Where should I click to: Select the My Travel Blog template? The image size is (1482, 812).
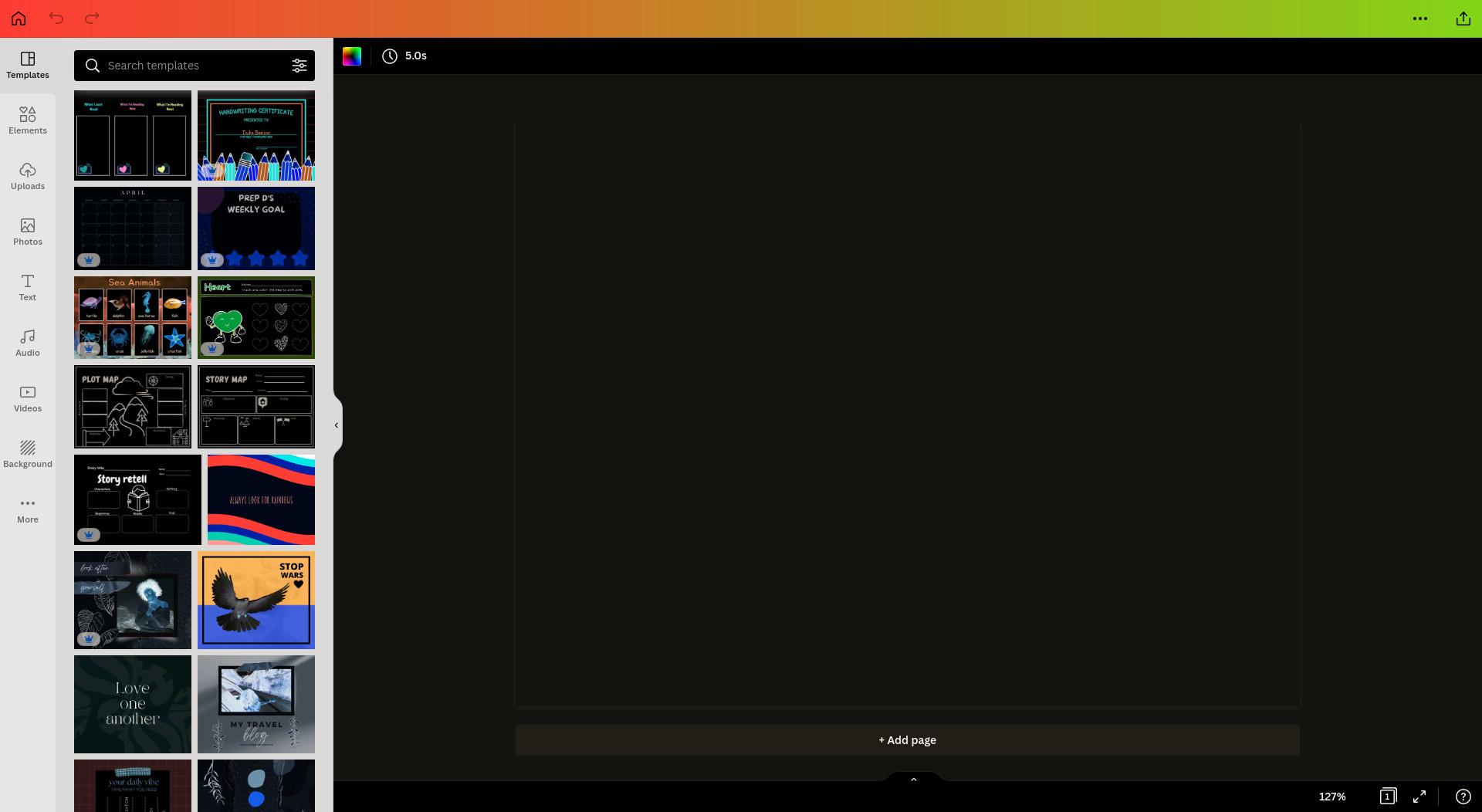pyautogui.click(x=256, y=704)
